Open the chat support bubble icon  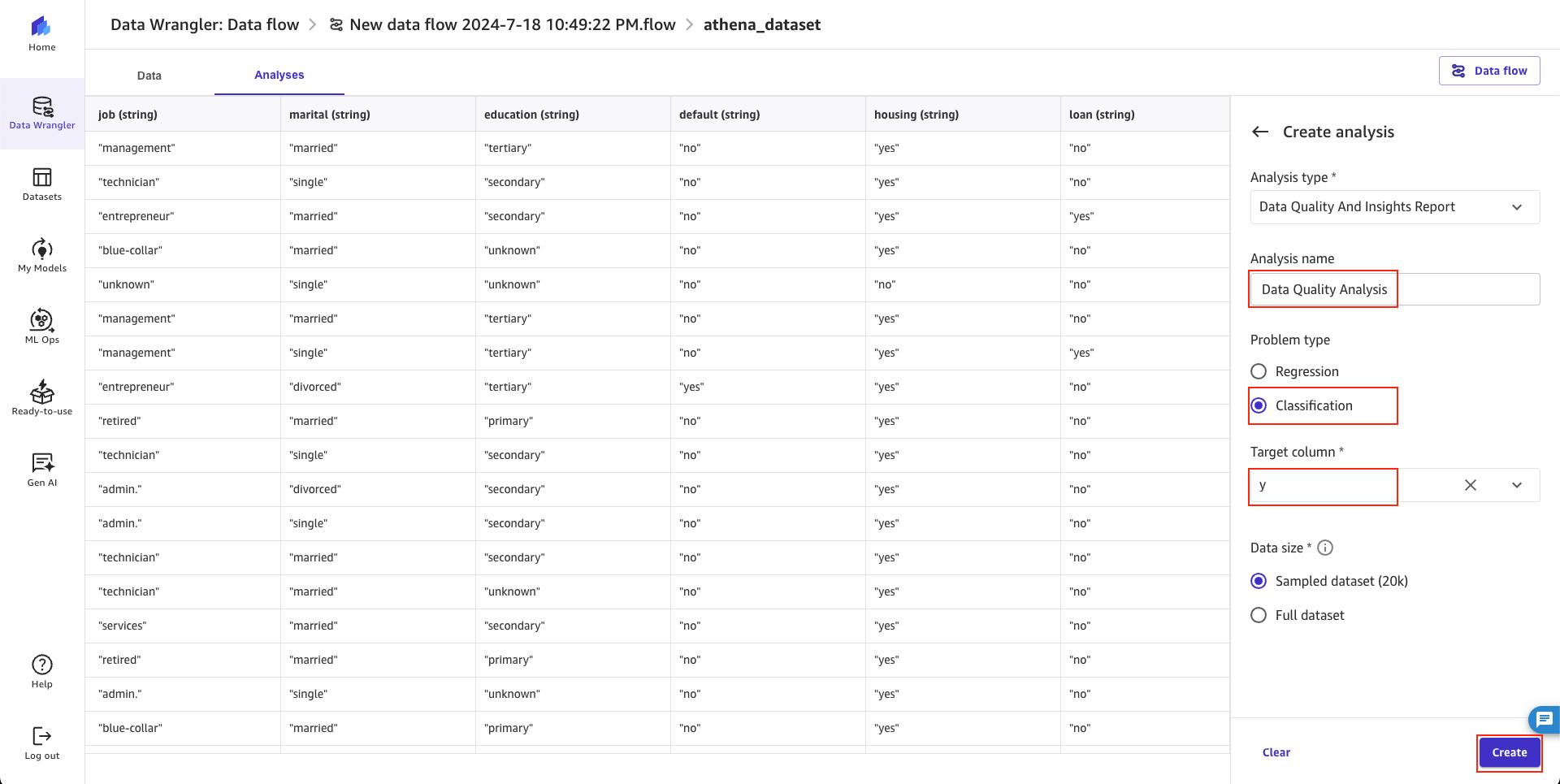(x=1544, y=719)
